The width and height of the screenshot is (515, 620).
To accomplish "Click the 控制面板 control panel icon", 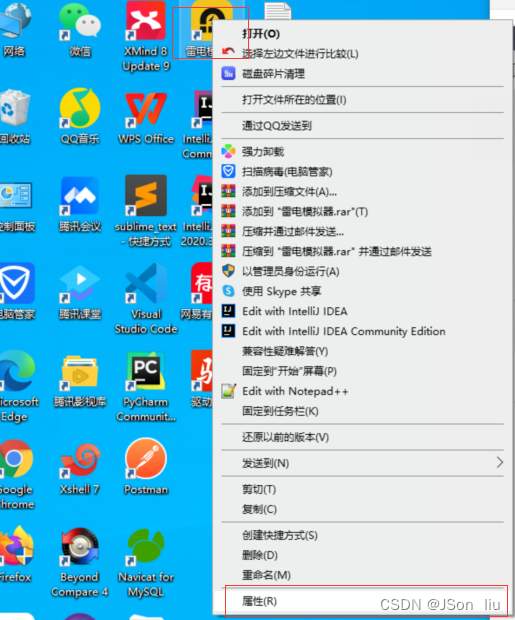I will [15, 196].
